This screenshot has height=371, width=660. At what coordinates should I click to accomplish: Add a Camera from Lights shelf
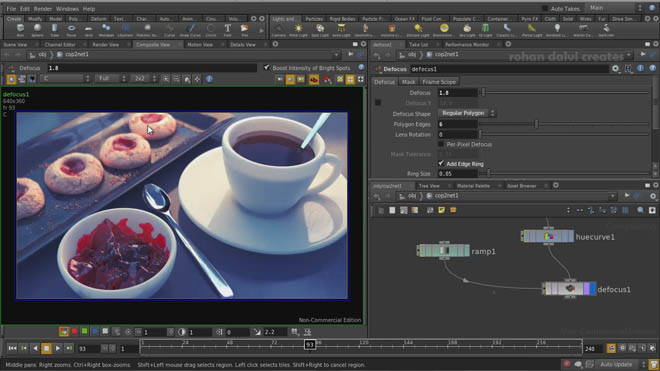(278, 30)
